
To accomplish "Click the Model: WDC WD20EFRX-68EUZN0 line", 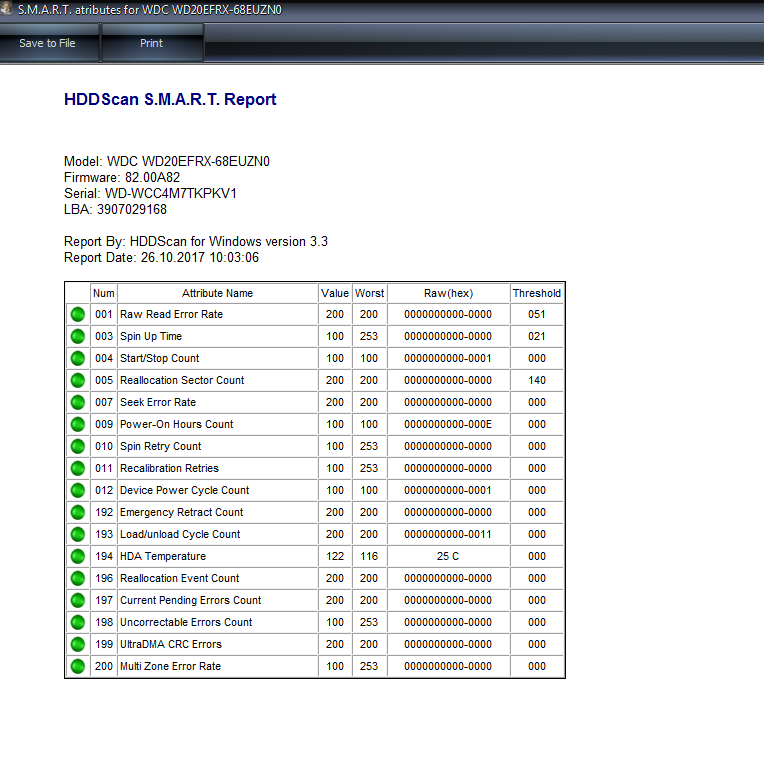I will coord(167,162).
